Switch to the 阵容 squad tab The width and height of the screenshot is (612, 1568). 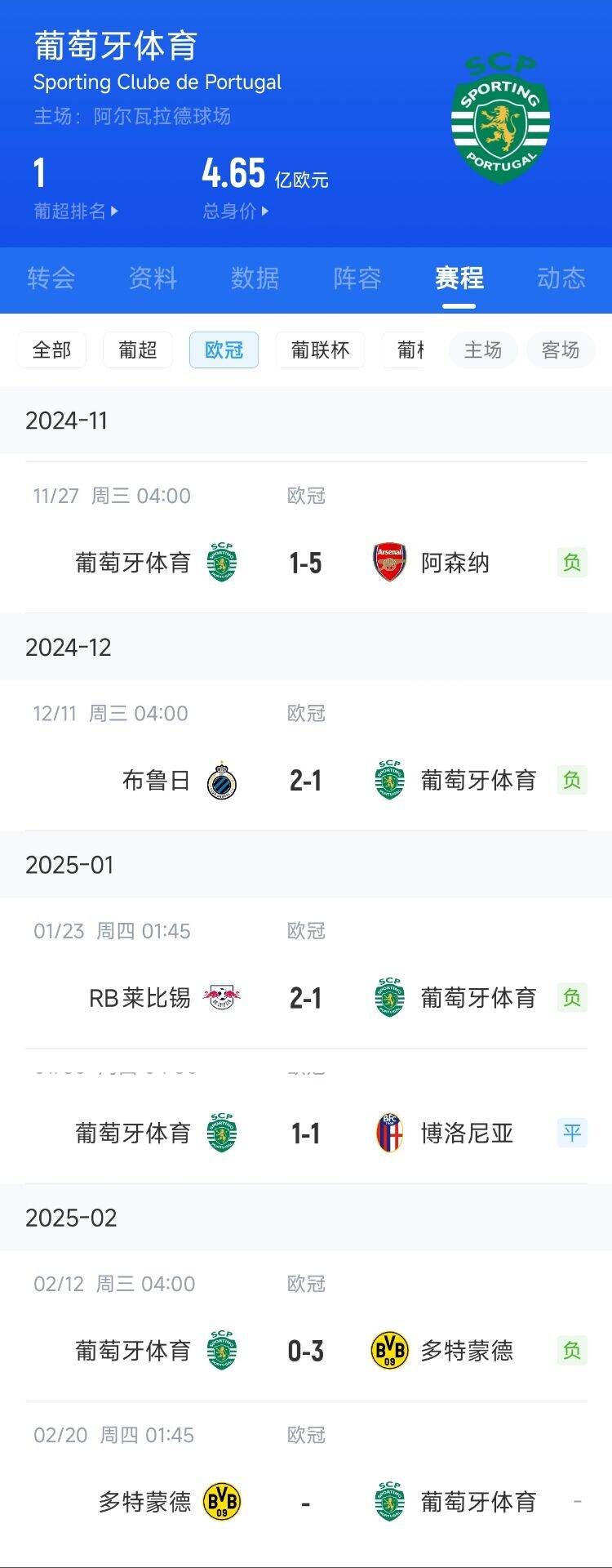tap(357, 278)
